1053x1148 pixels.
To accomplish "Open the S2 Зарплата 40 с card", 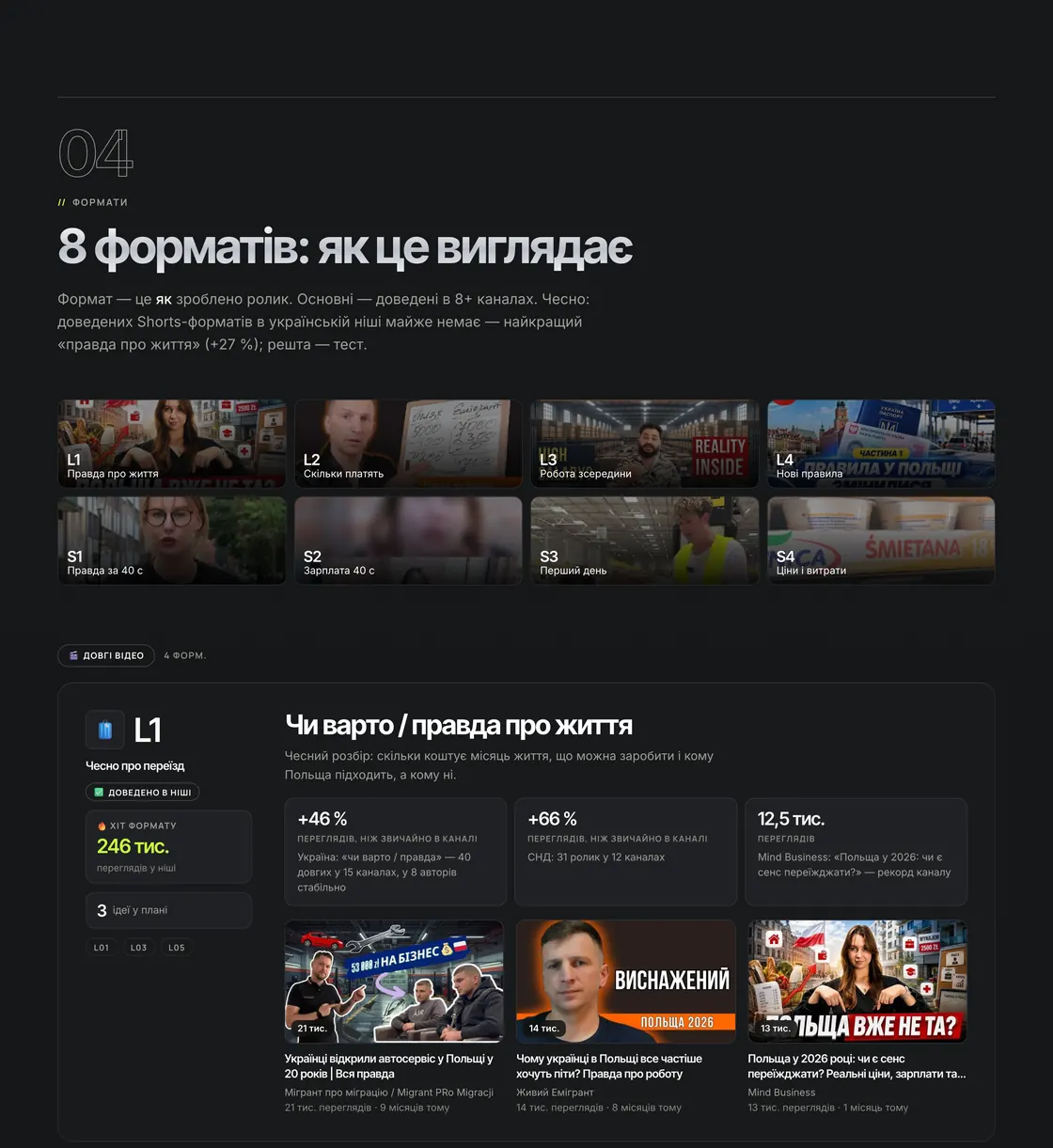I will tap(408, 541).
